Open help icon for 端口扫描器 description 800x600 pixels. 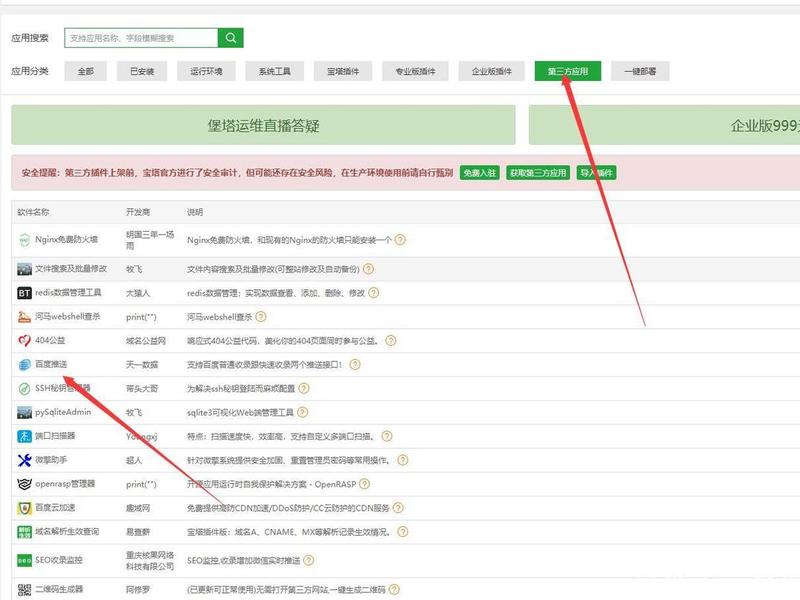point(387,436)
